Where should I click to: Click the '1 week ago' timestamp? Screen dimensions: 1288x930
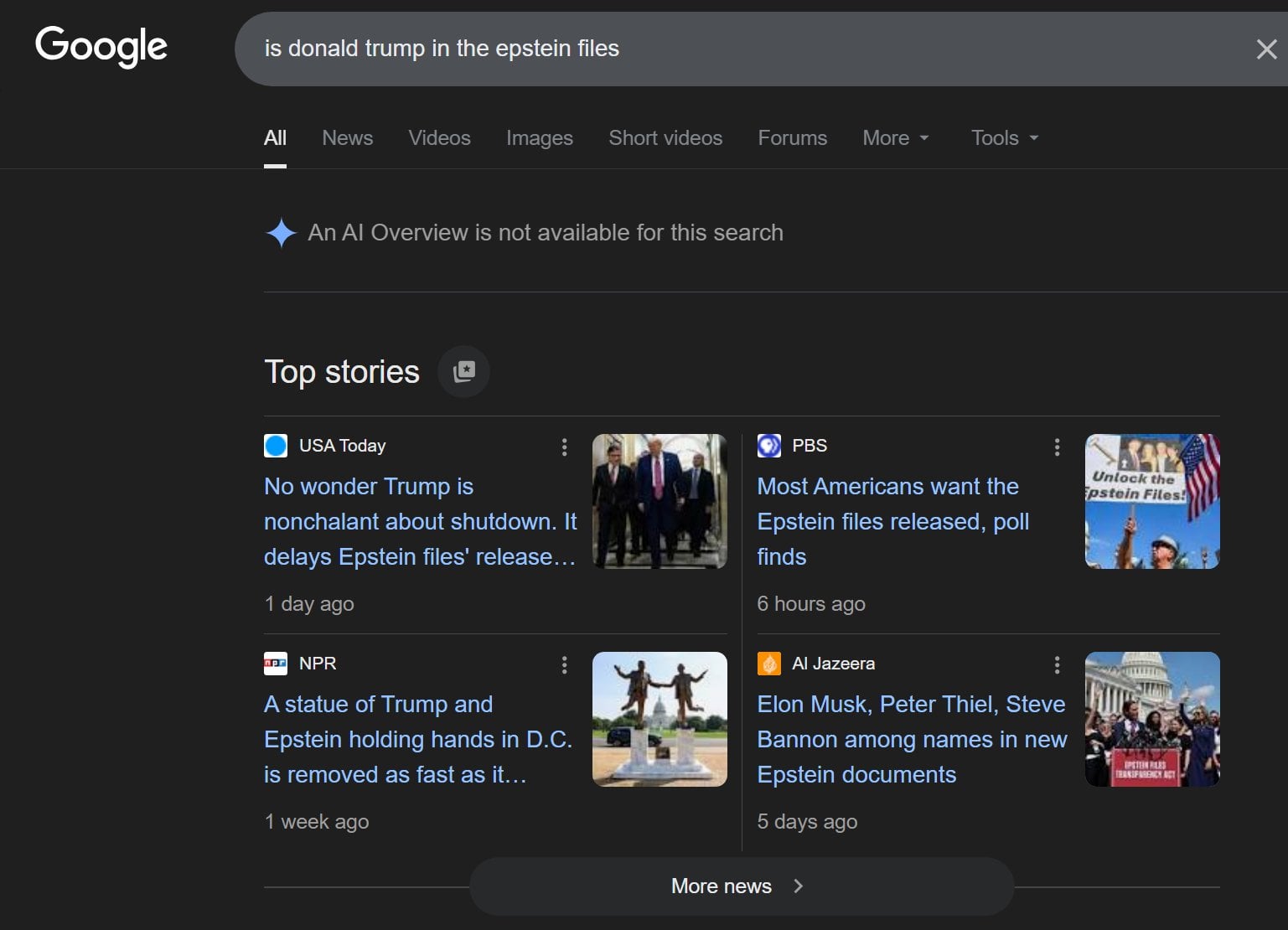[317, 822]
